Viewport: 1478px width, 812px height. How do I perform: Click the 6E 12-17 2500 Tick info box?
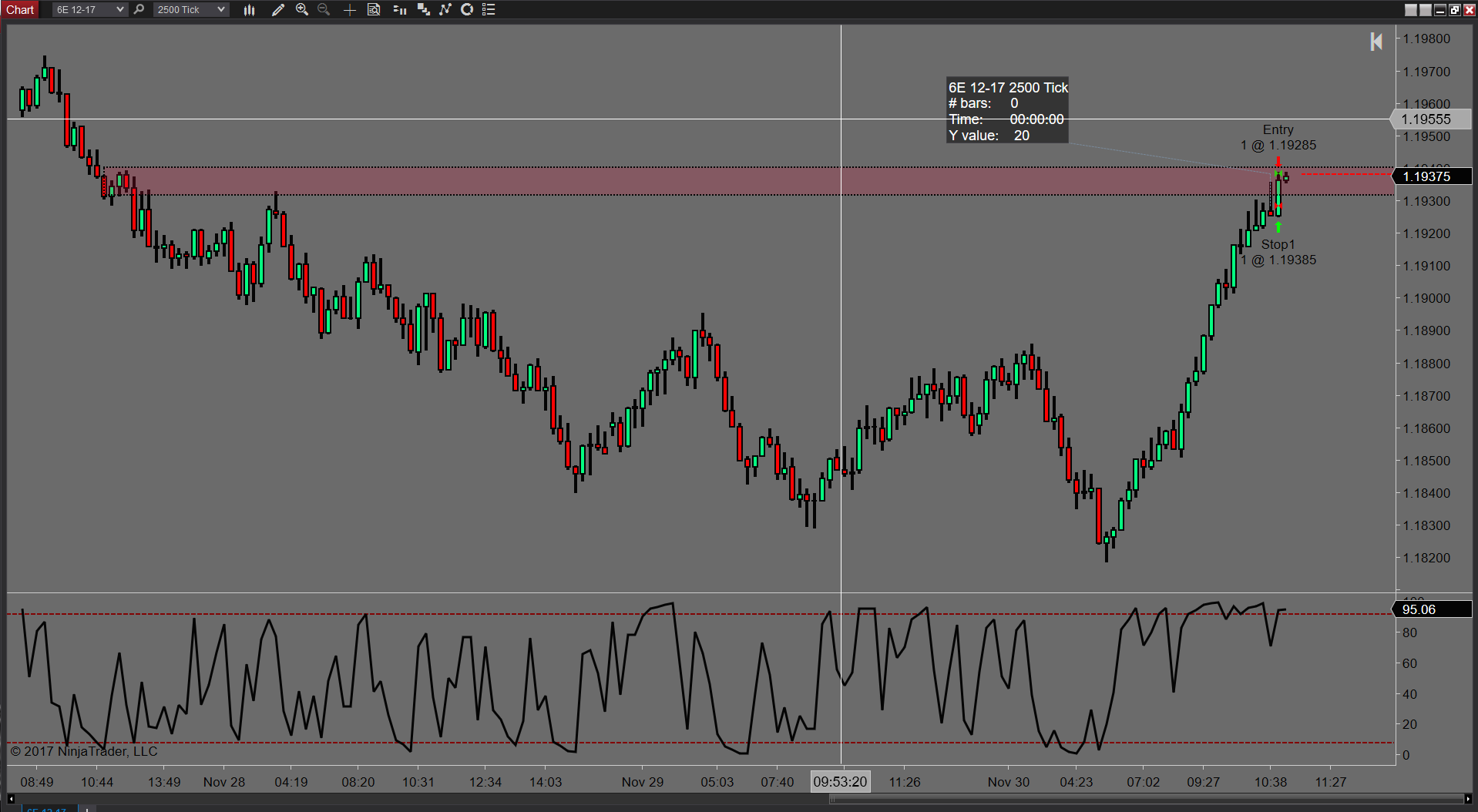pyautogui.click(x=1008, y=111)
